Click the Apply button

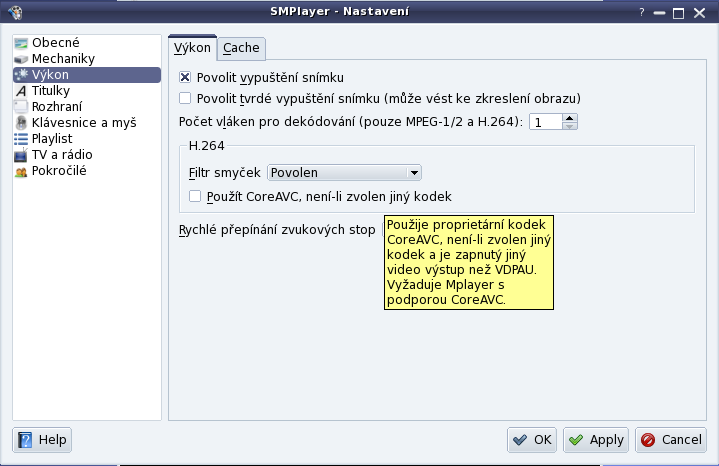pos(596,440)
